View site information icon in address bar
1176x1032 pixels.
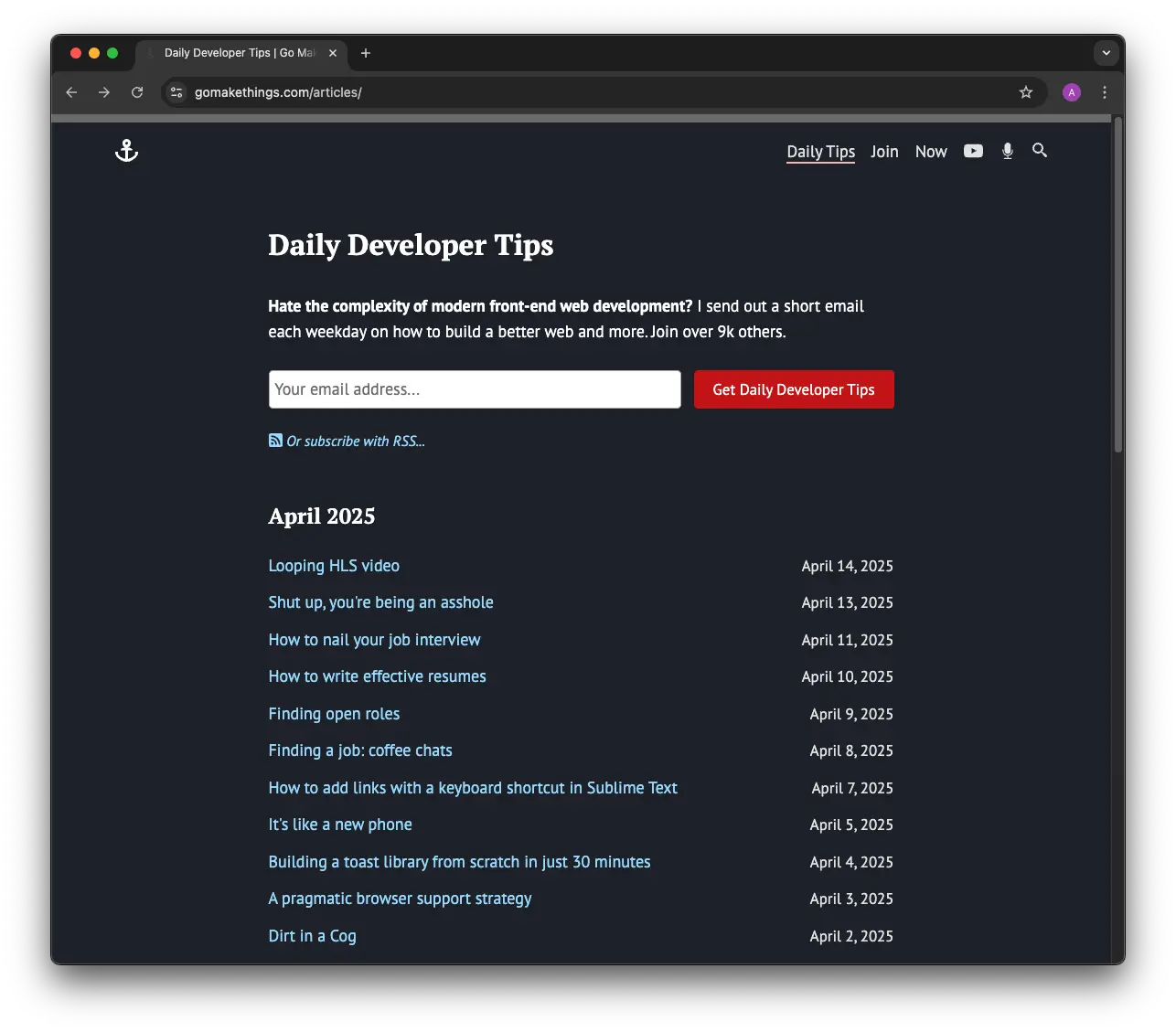tap(177, 92)
